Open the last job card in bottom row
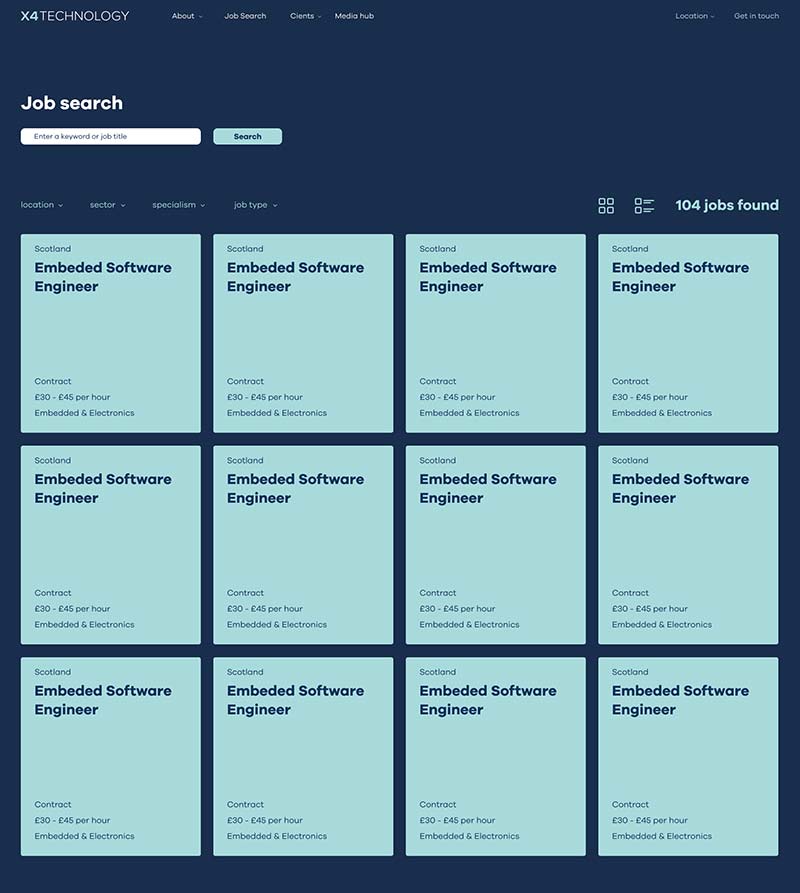This screenshot has width=800, height=893. click(688, 756)
